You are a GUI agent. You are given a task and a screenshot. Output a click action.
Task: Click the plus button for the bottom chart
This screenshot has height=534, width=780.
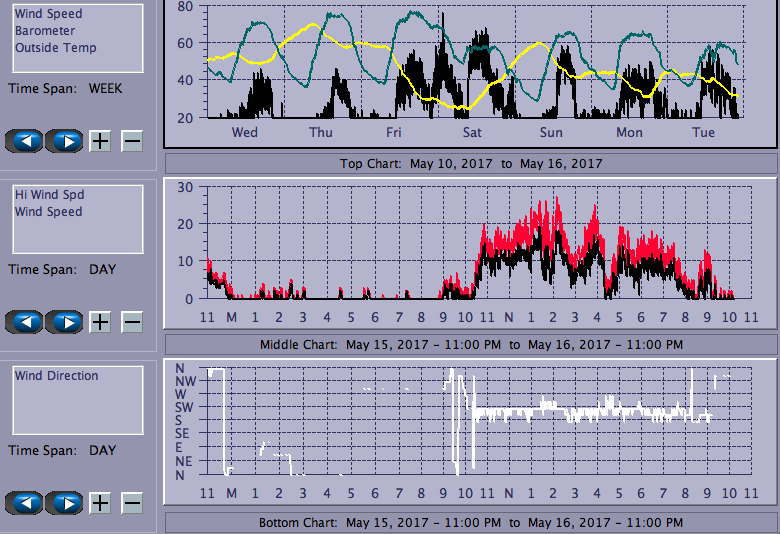tap(100, 502)
